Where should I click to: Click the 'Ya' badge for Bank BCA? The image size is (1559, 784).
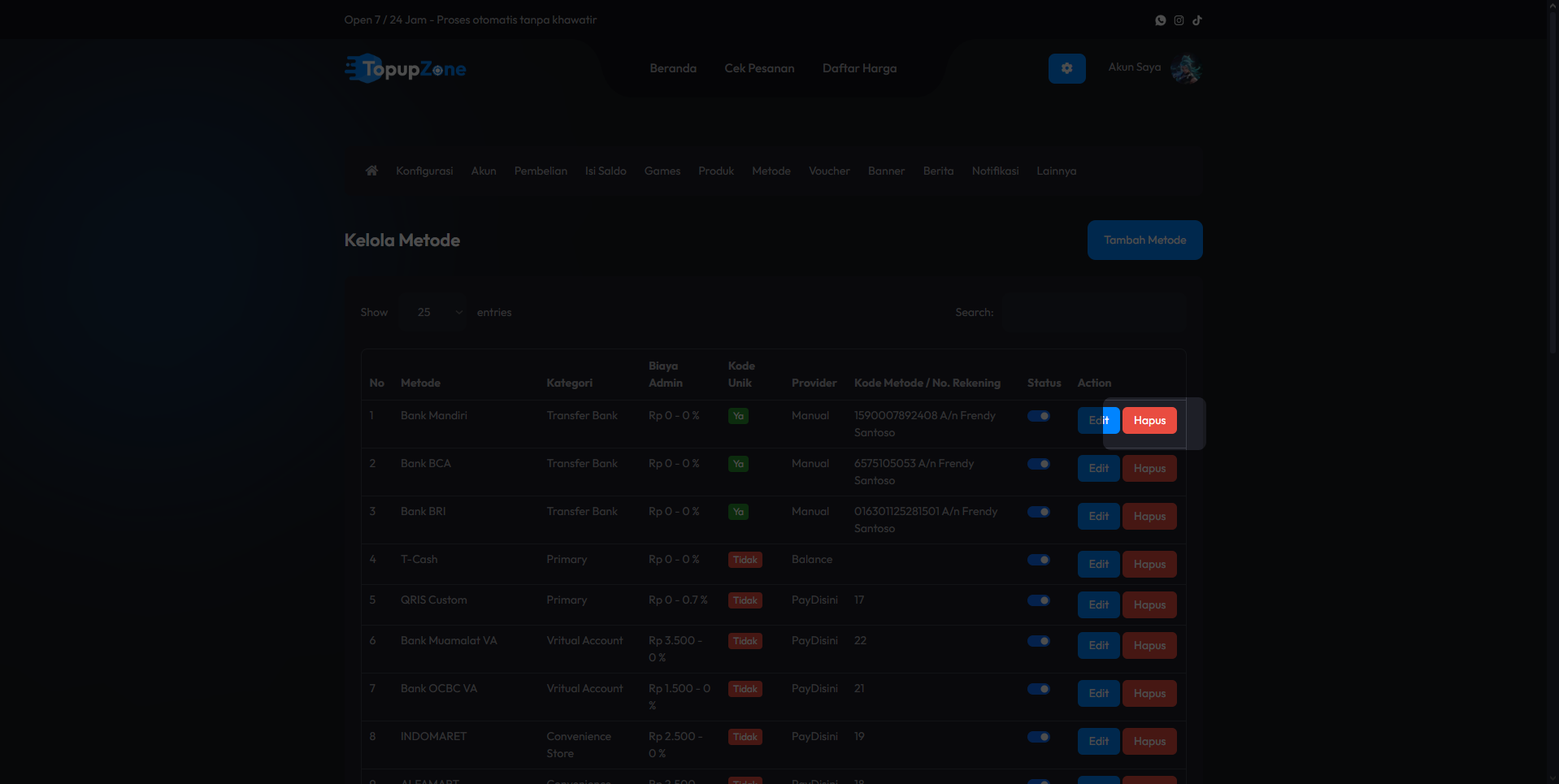pyautogui.click(x=738, y=464)
